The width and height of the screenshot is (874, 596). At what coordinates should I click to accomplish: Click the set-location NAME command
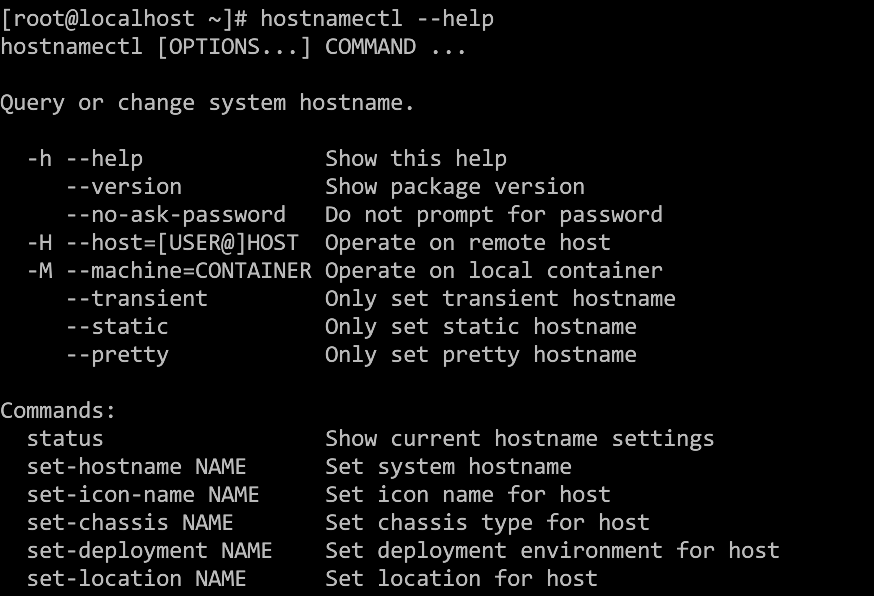tap(137, 579)
